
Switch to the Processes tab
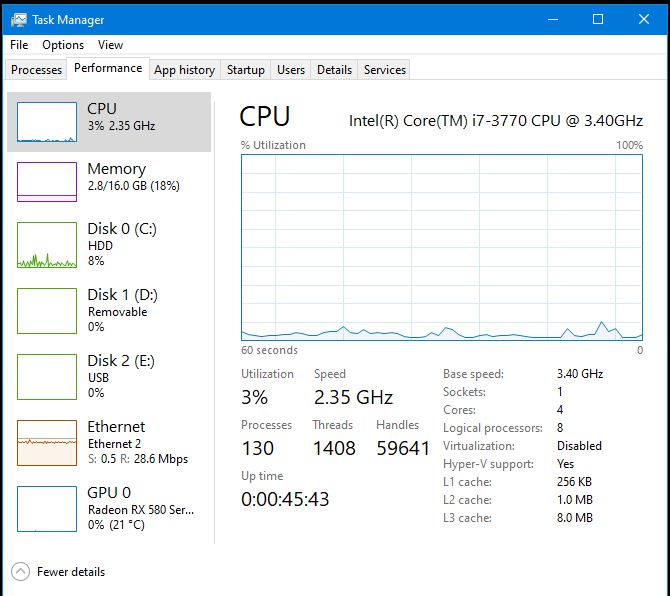pyautogui.click(x=37, y=70)
